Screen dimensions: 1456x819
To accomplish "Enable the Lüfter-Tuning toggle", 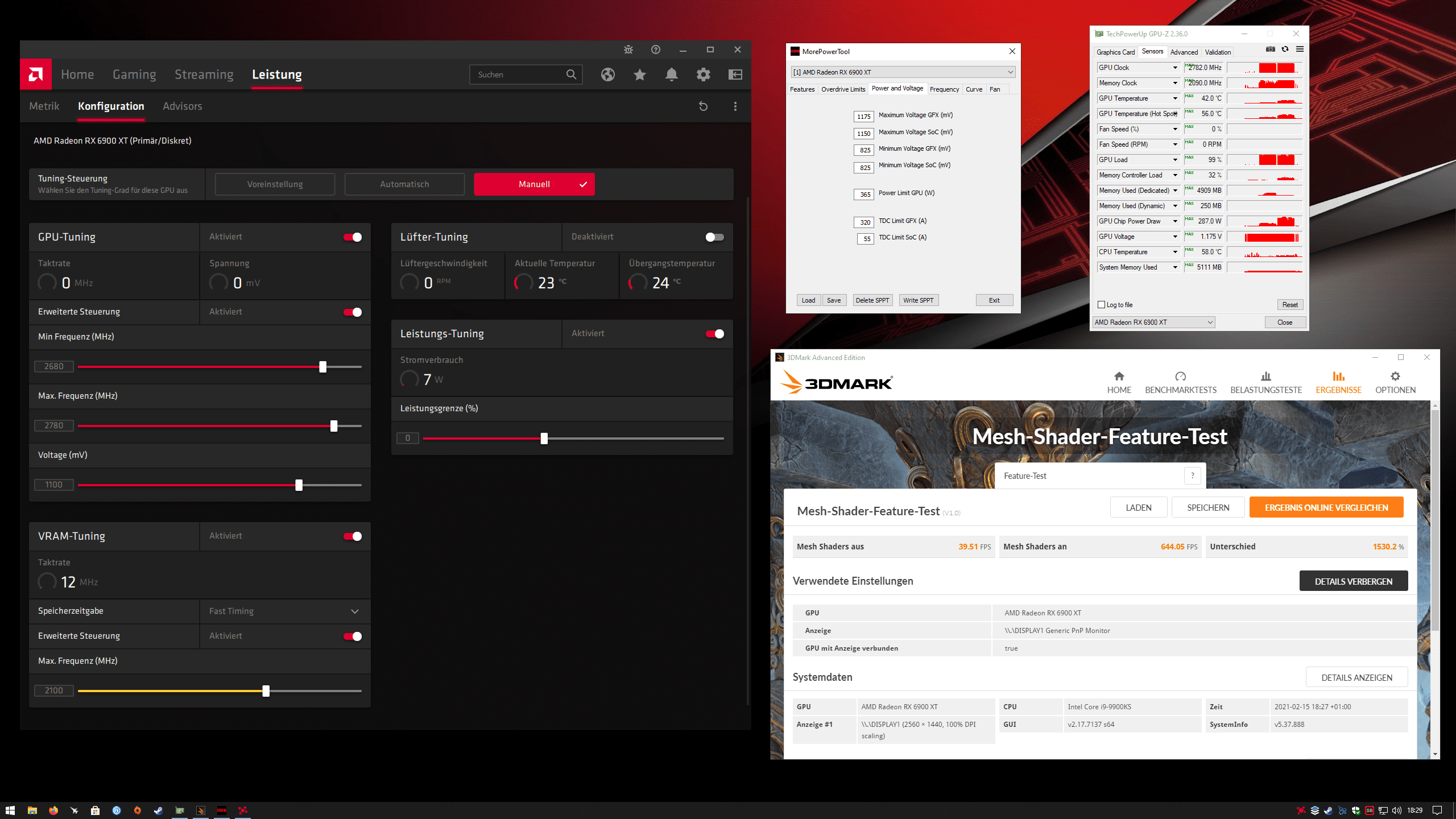I will coord(714,237).
